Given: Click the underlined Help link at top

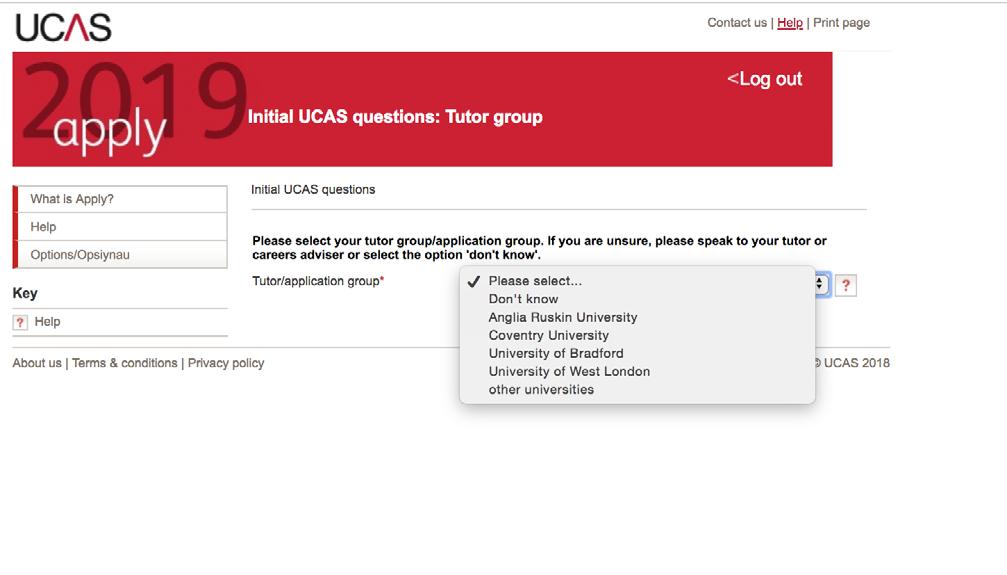Looking at the screenshot, I should (790, 22).
